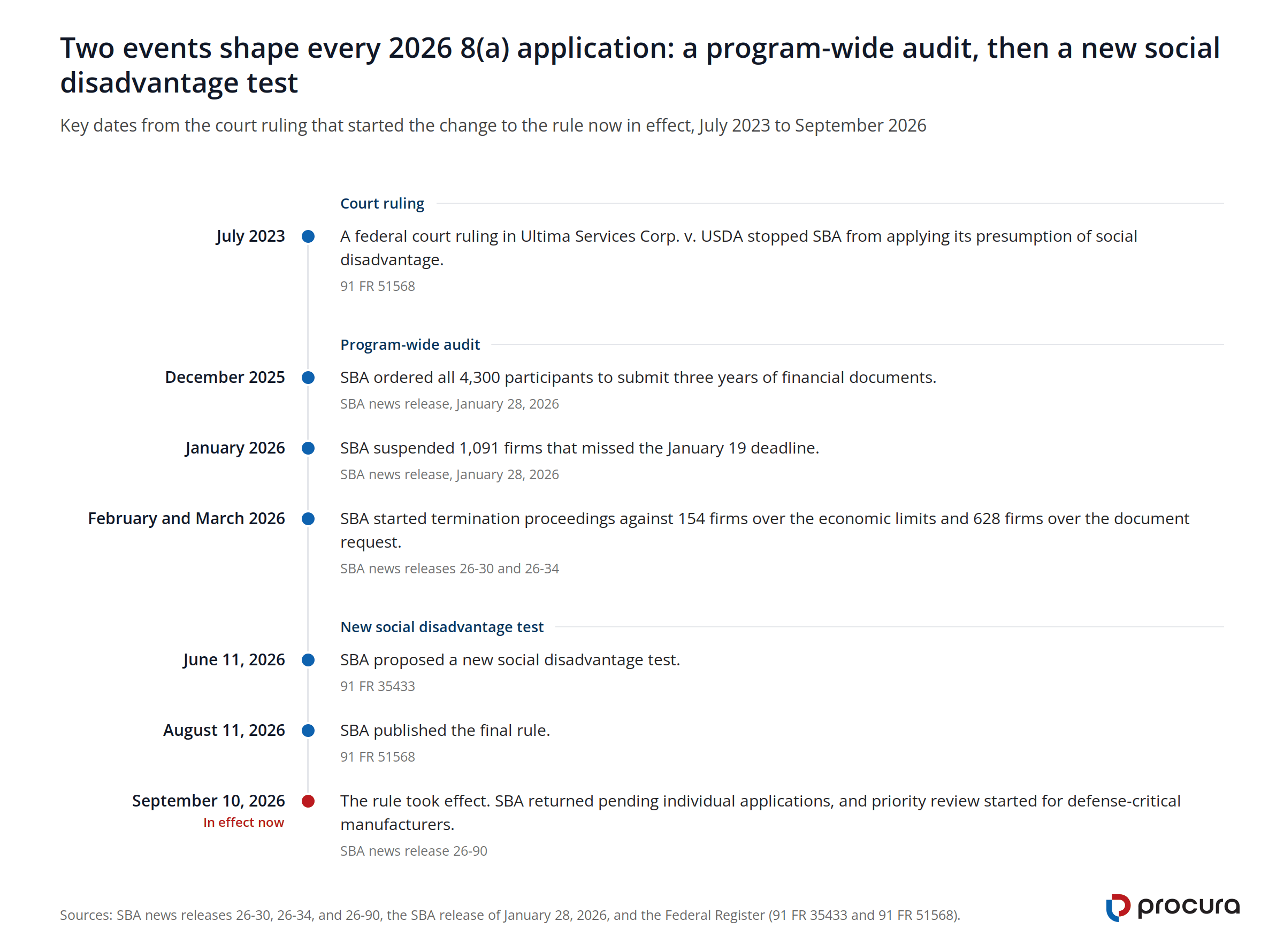Click the 'June 11, 2026' date label
Image resolution: width=1284 pixels, height=952 pixels.
pos(233,660)
